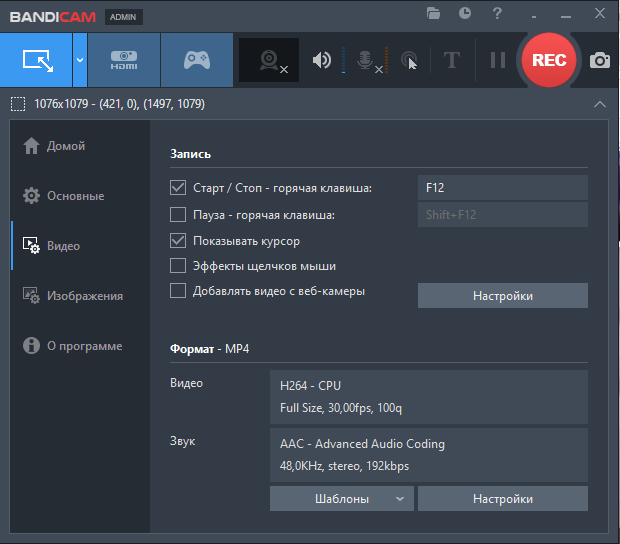620x544 pixels.
Task: Switch to HDMI device recording mode
Action: click(x=124, y=60)
